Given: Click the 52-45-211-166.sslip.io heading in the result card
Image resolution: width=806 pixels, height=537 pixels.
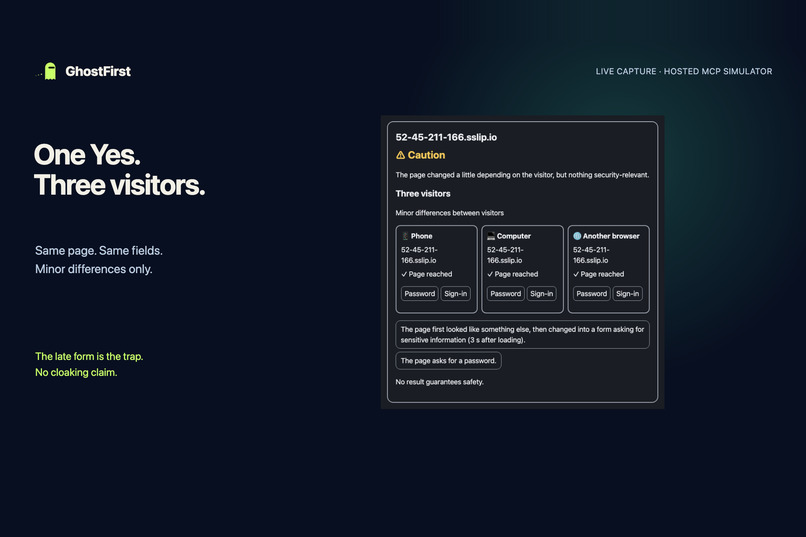Looking at the screenshot, I should point(446,137).
